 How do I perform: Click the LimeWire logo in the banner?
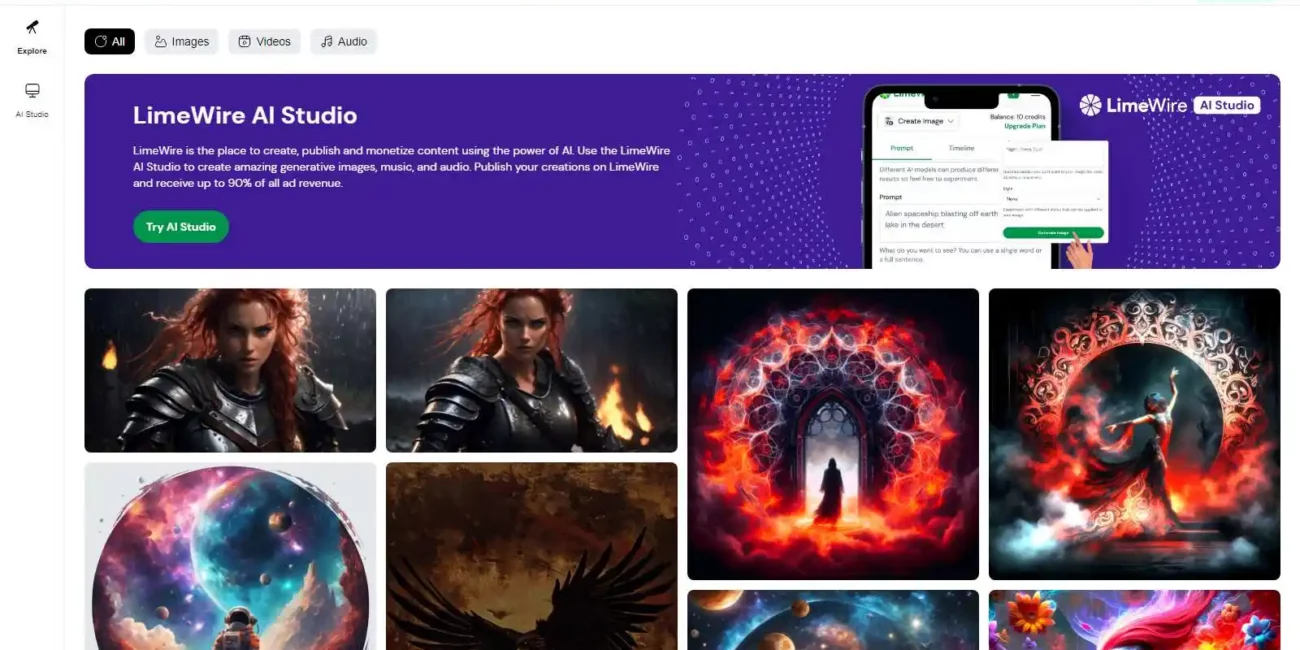click(1133, 105)
